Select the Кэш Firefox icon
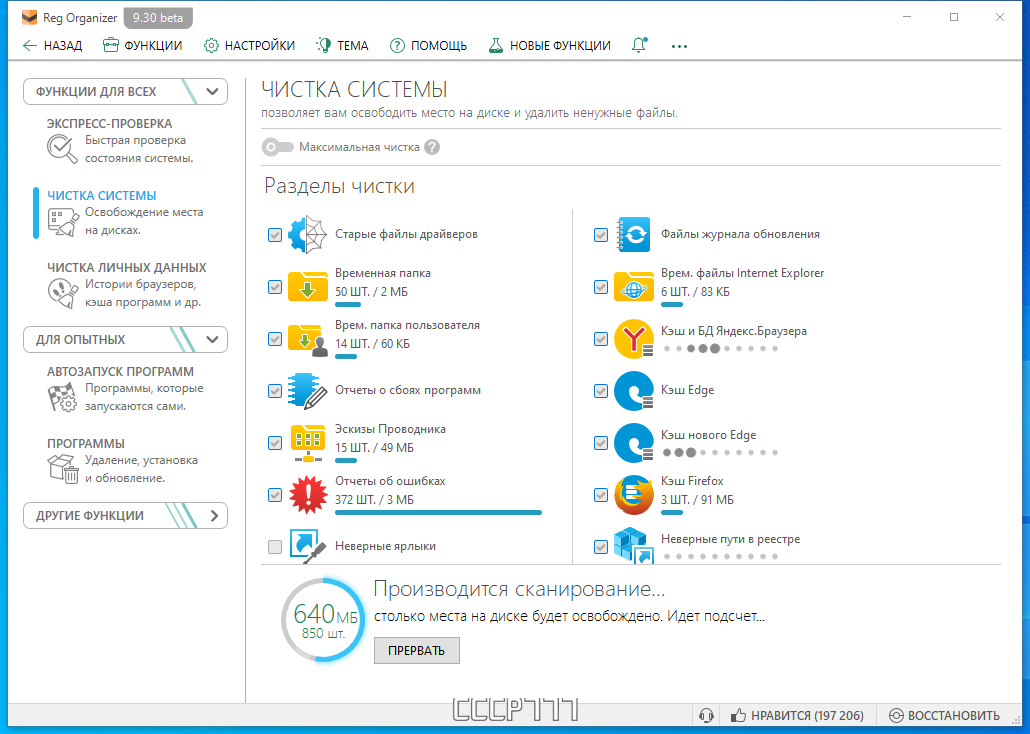This screenshot has width=1030, height=734. pos(634,494)
